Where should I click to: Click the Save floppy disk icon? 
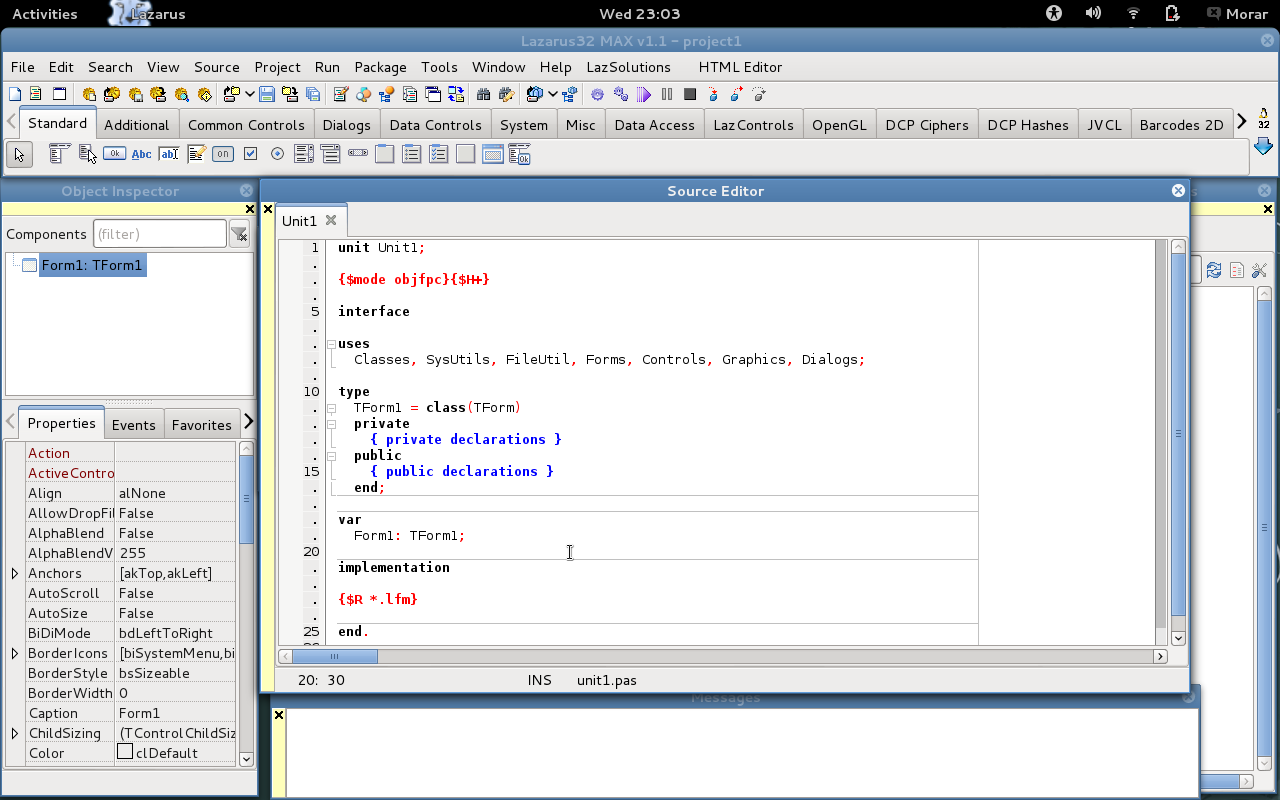[x=267, y=94]
